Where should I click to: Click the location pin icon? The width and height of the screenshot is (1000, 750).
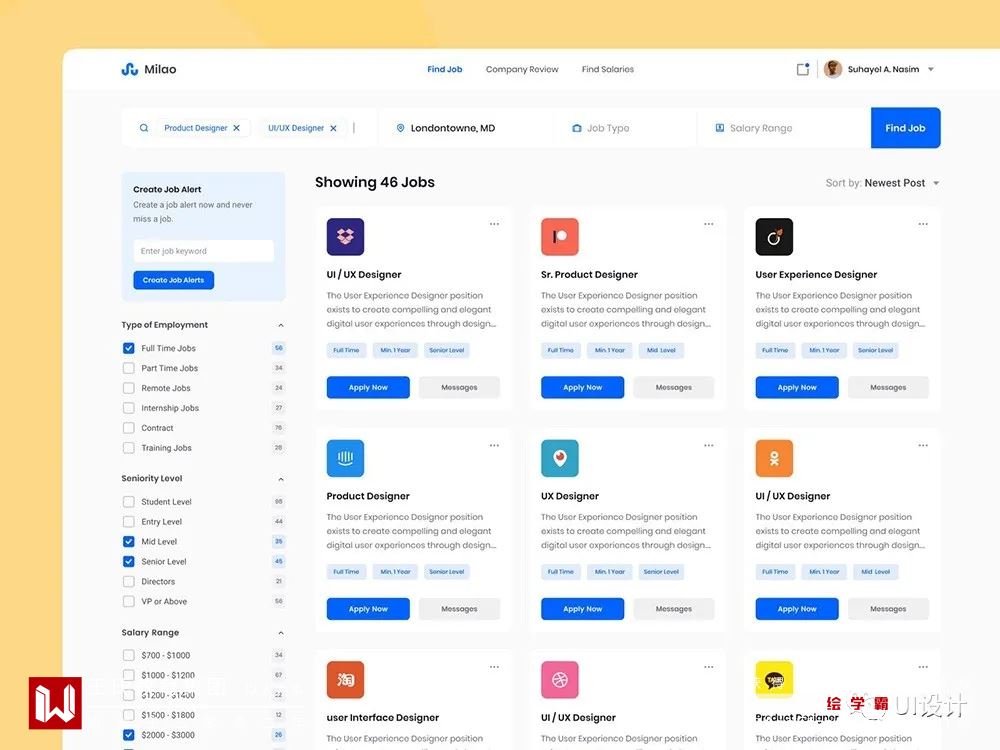tap(401, 128)
